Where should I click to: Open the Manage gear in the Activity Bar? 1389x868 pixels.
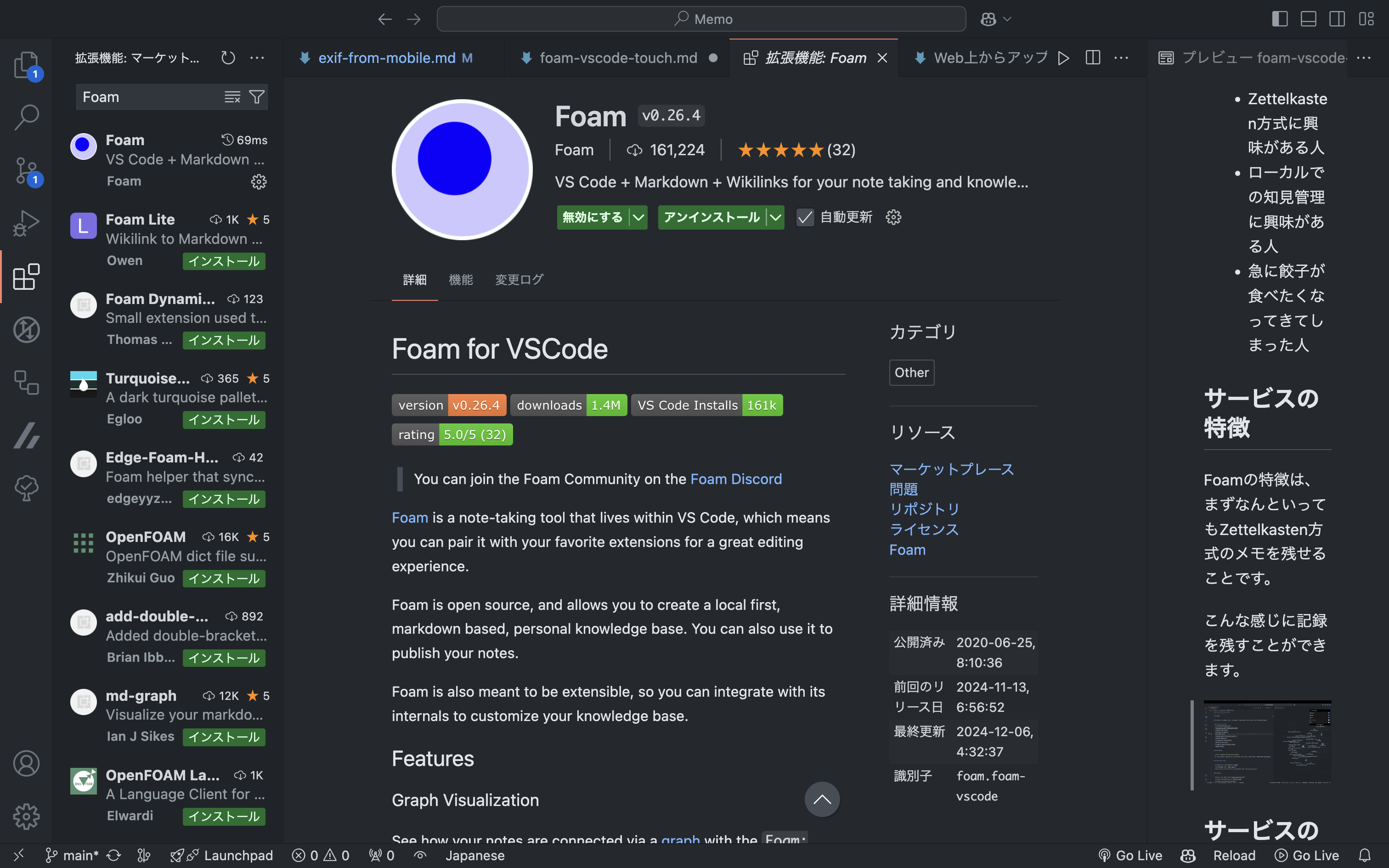pyautogui.click(x=26, y=817)
